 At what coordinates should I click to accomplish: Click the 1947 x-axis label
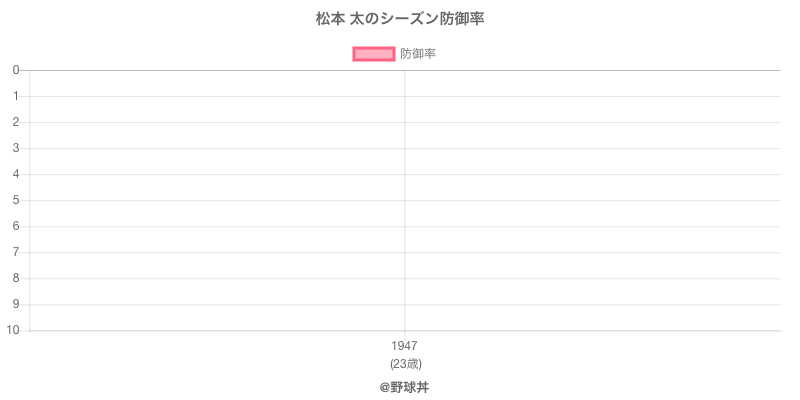tap(404, 346)
